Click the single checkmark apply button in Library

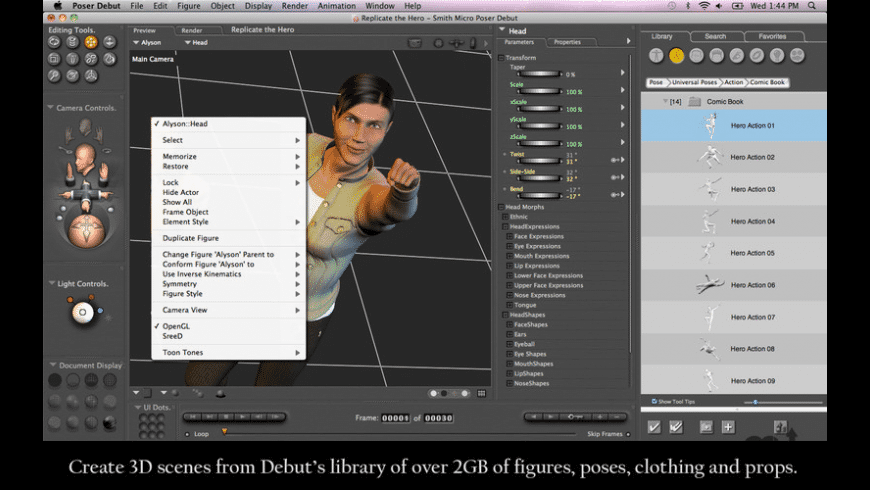point(654,427)
